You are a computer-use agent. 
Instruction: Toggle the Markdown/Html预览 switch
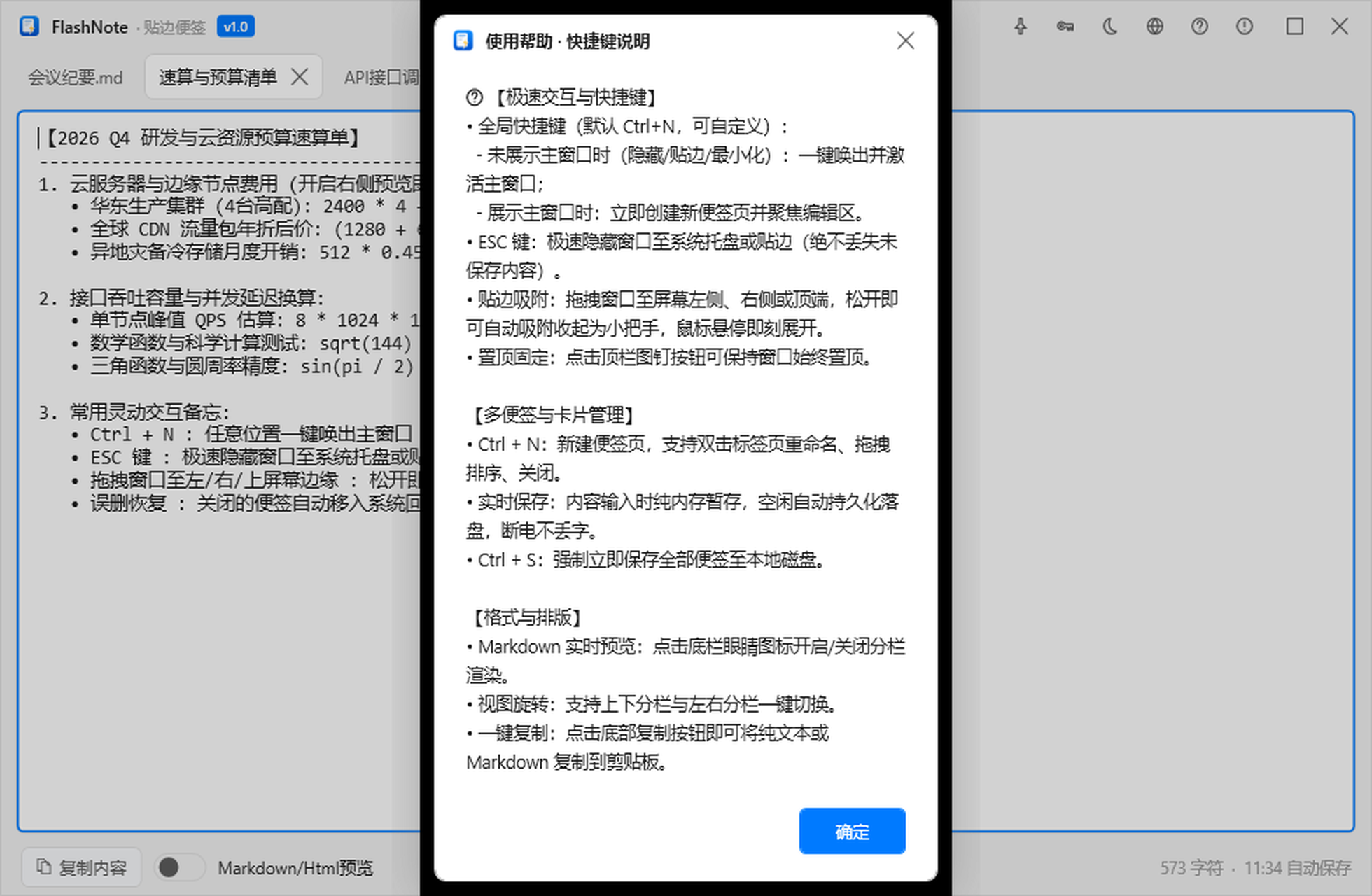pos(179,868)
